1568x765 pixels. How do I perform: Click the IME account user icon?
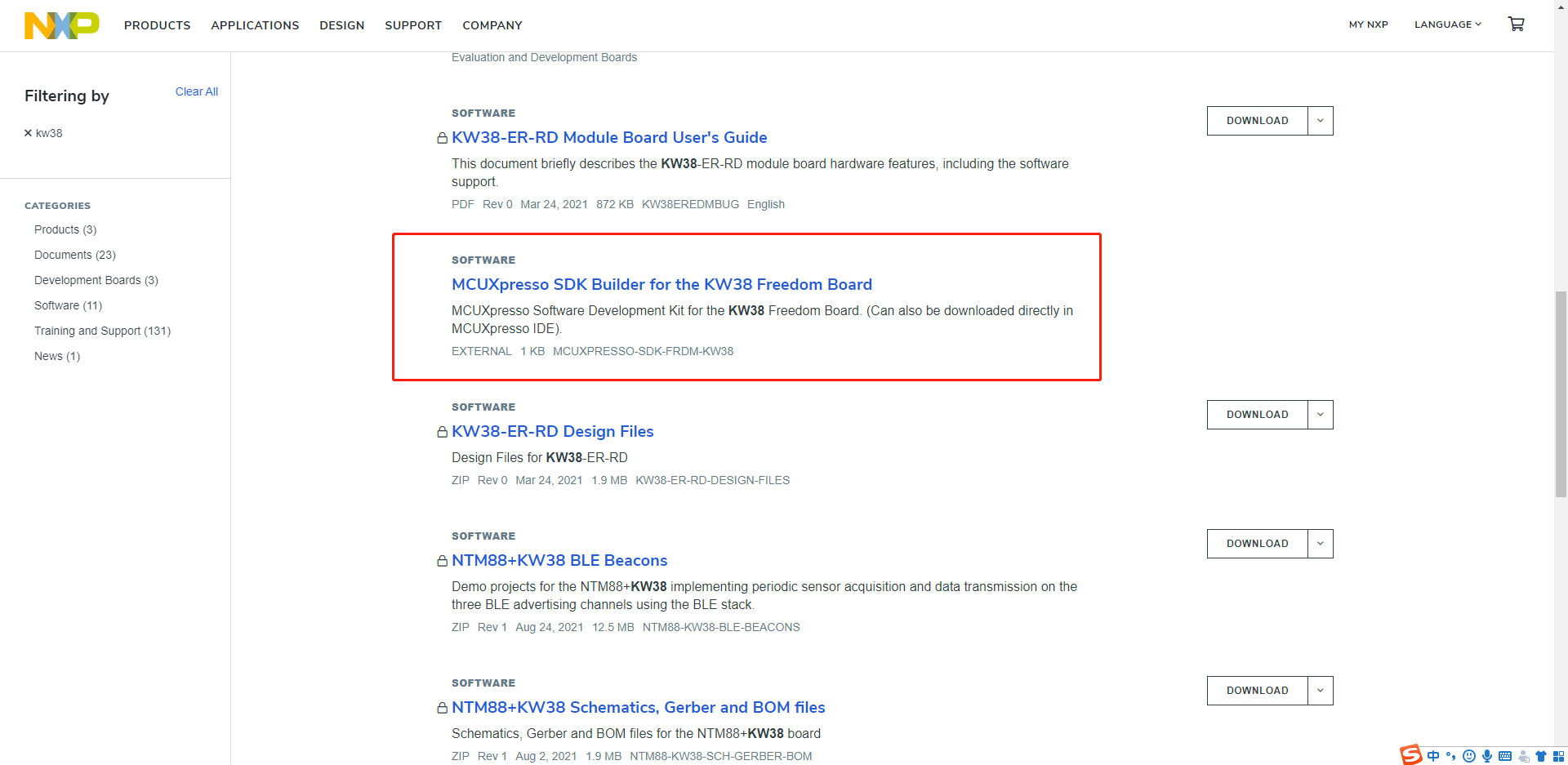coord(1523,756)
